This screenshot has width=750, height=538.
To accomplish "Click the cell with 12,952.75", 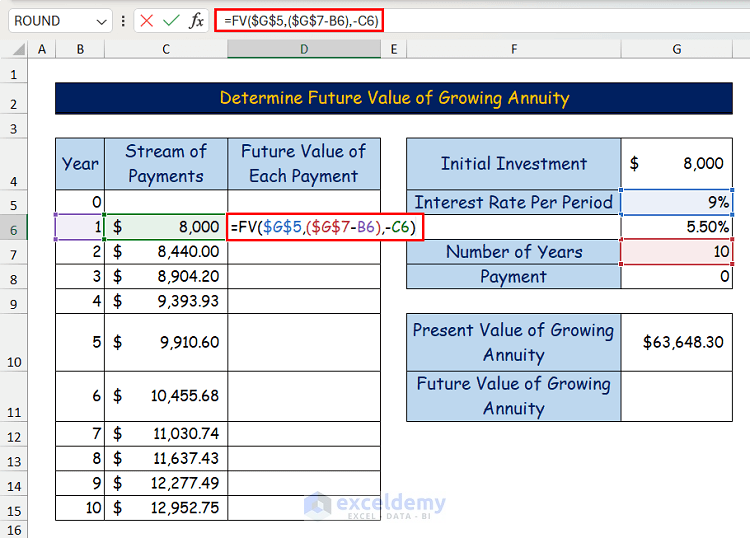I will pos(166,508).
